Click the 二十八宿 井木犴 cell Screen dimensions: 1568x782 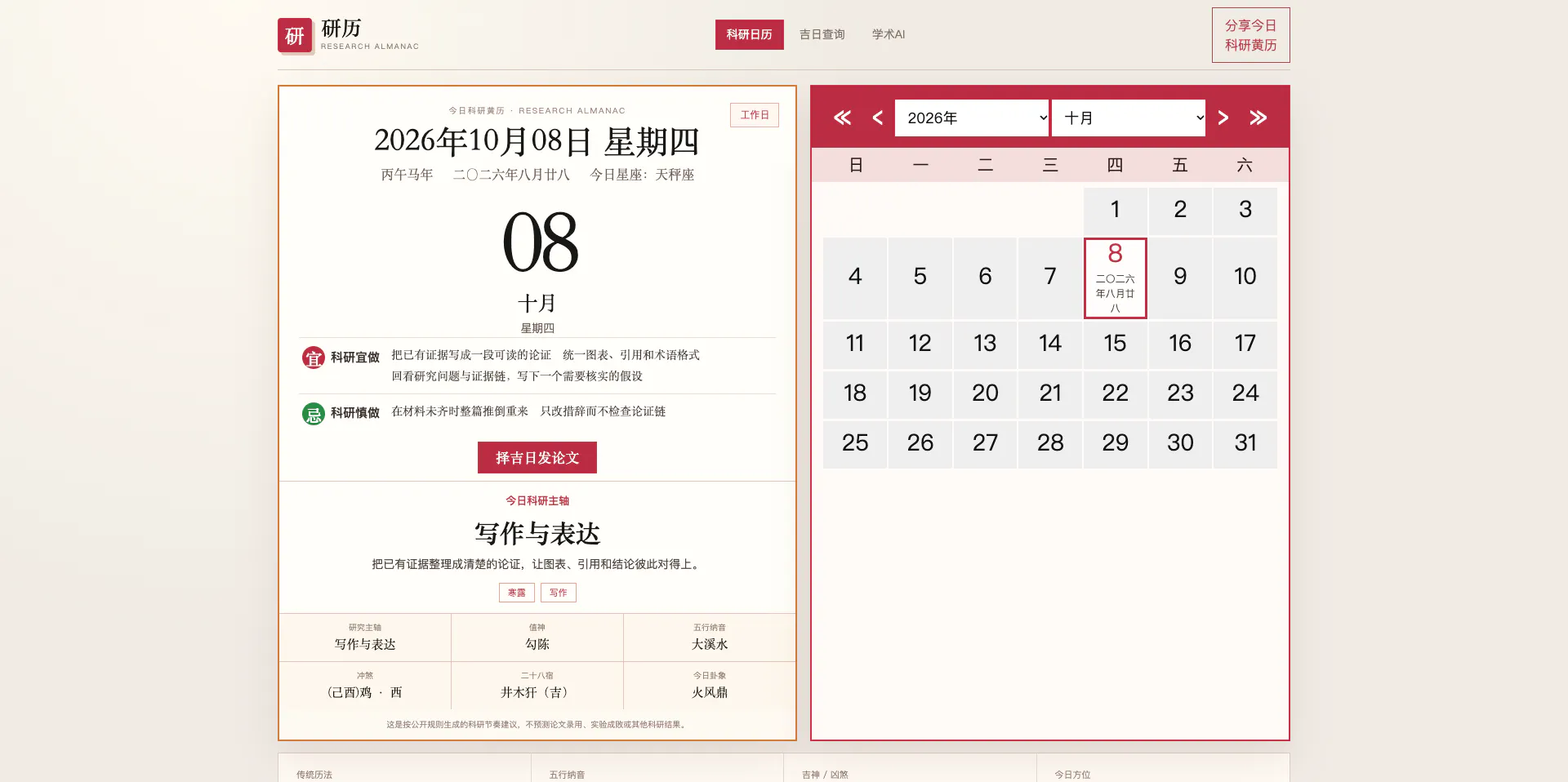click(x=537, y=686)
